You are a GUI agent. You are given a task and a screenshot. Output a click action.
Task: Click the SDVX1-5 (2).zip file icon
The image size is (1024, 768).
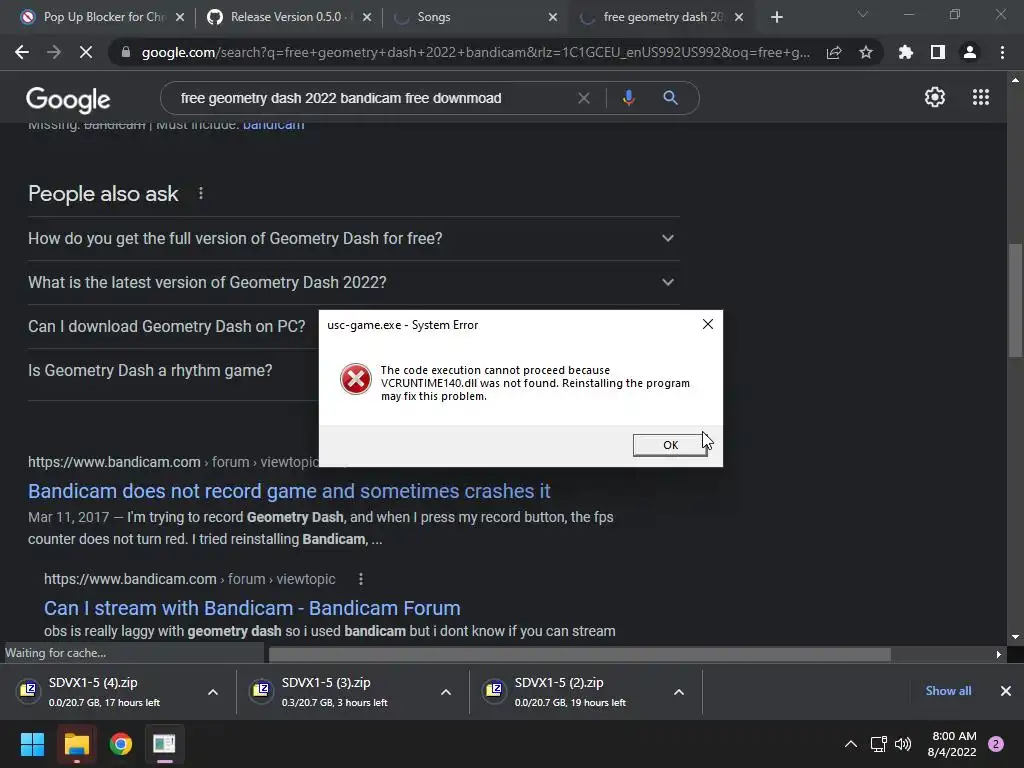point(494,689)
